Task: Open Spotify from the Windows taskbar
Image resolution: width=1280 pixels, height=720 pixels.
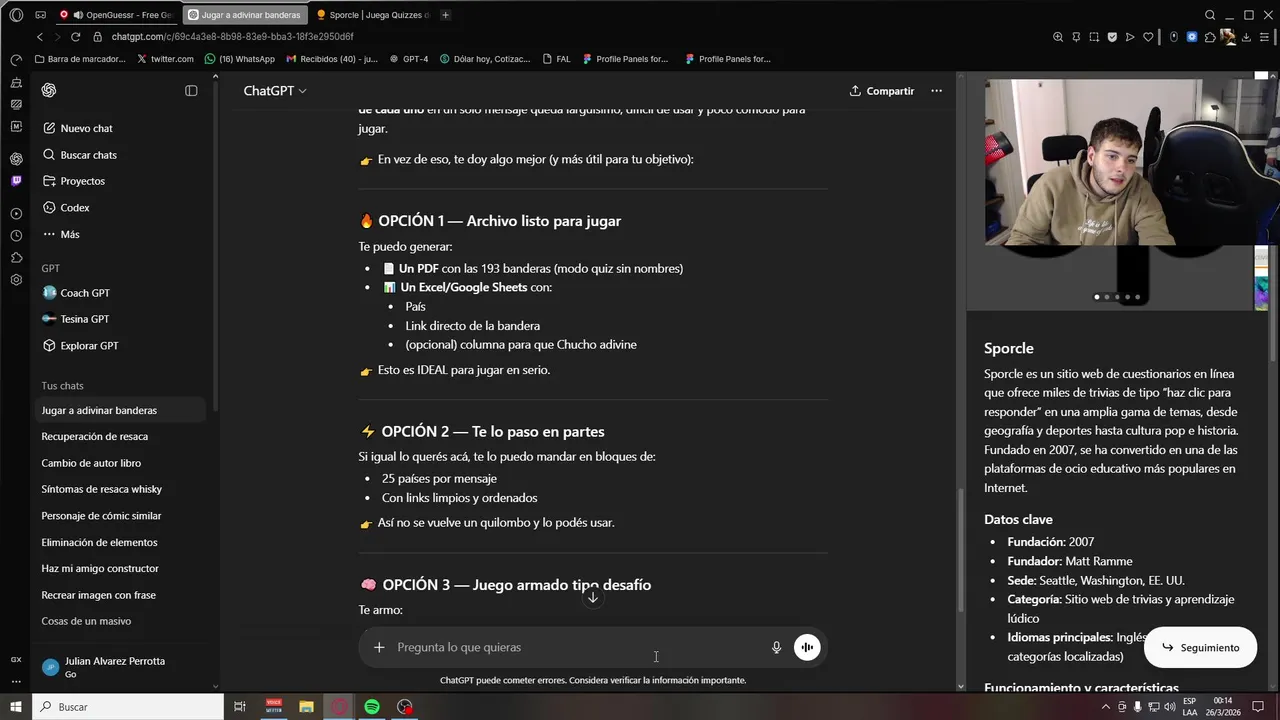Action: pos(372,707)
